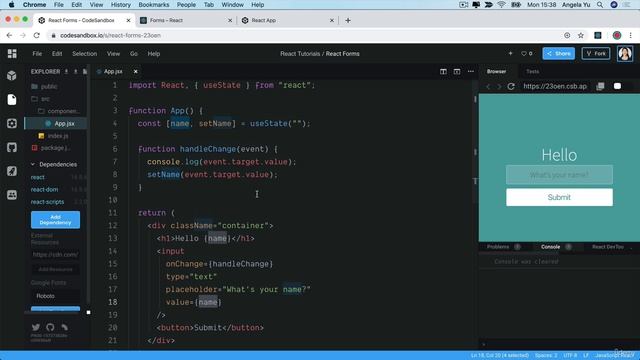Go back in the preview browser
The height and width of the screenshot is (360, 640).
488,87
